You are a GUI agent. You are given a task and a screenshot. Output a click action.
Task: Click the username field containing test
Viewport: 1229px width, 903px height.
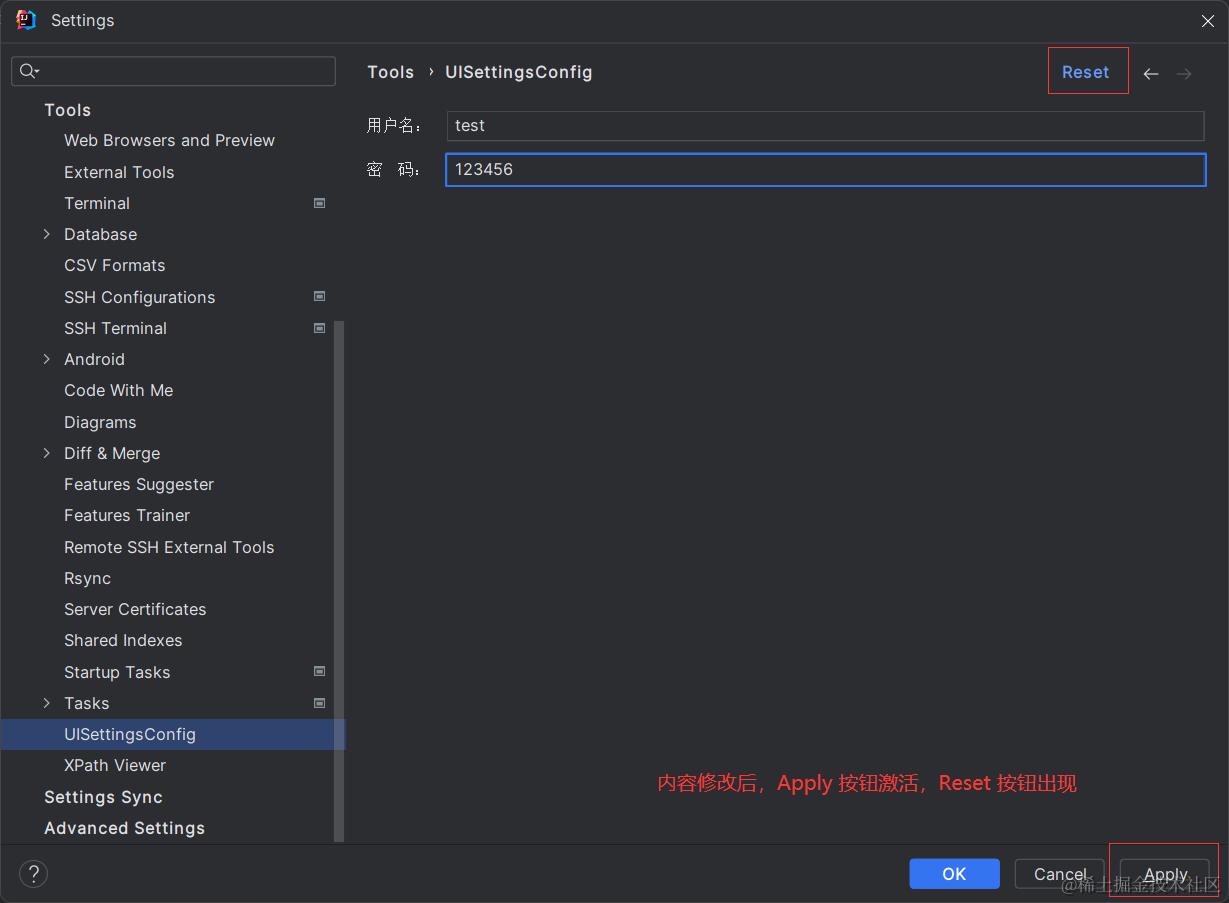tap(825, 126)
